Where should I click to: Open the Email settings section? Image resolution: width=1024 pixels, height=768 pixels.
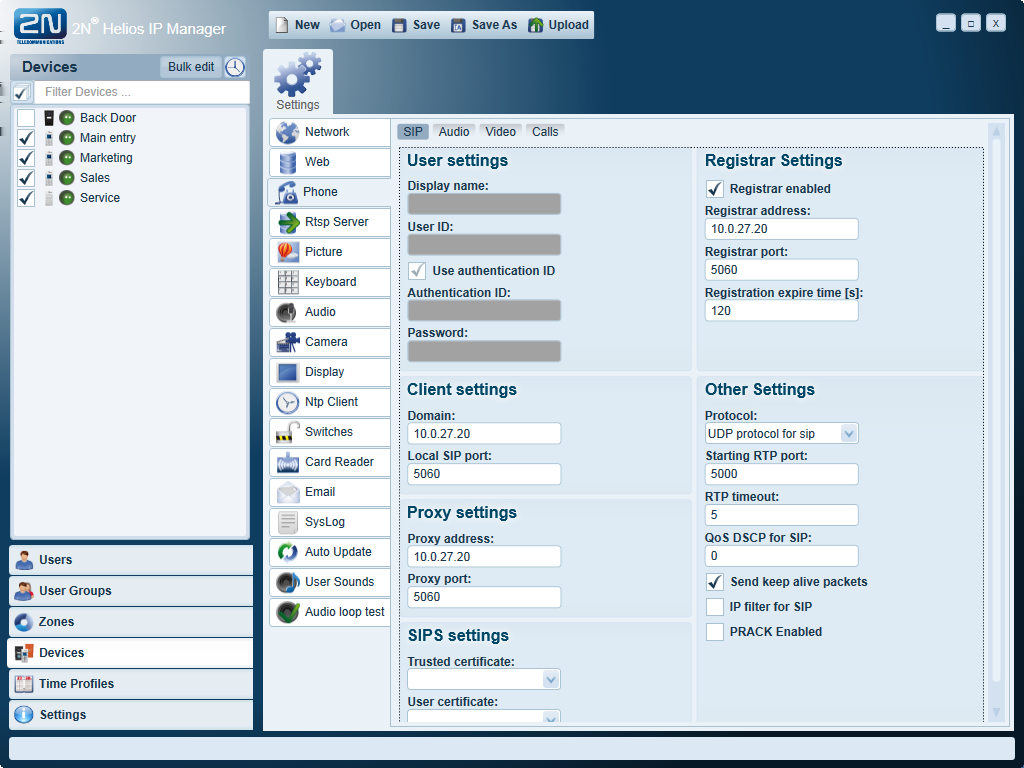(x=330, y=492)
